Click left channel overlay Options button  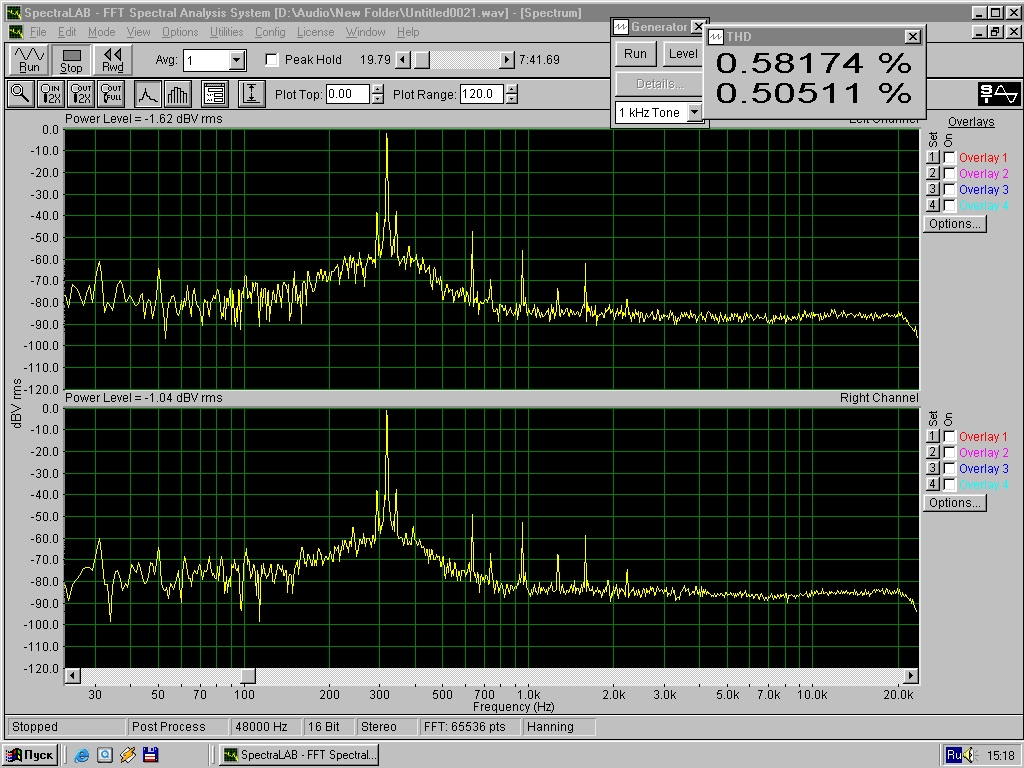[x=954, y=224]
